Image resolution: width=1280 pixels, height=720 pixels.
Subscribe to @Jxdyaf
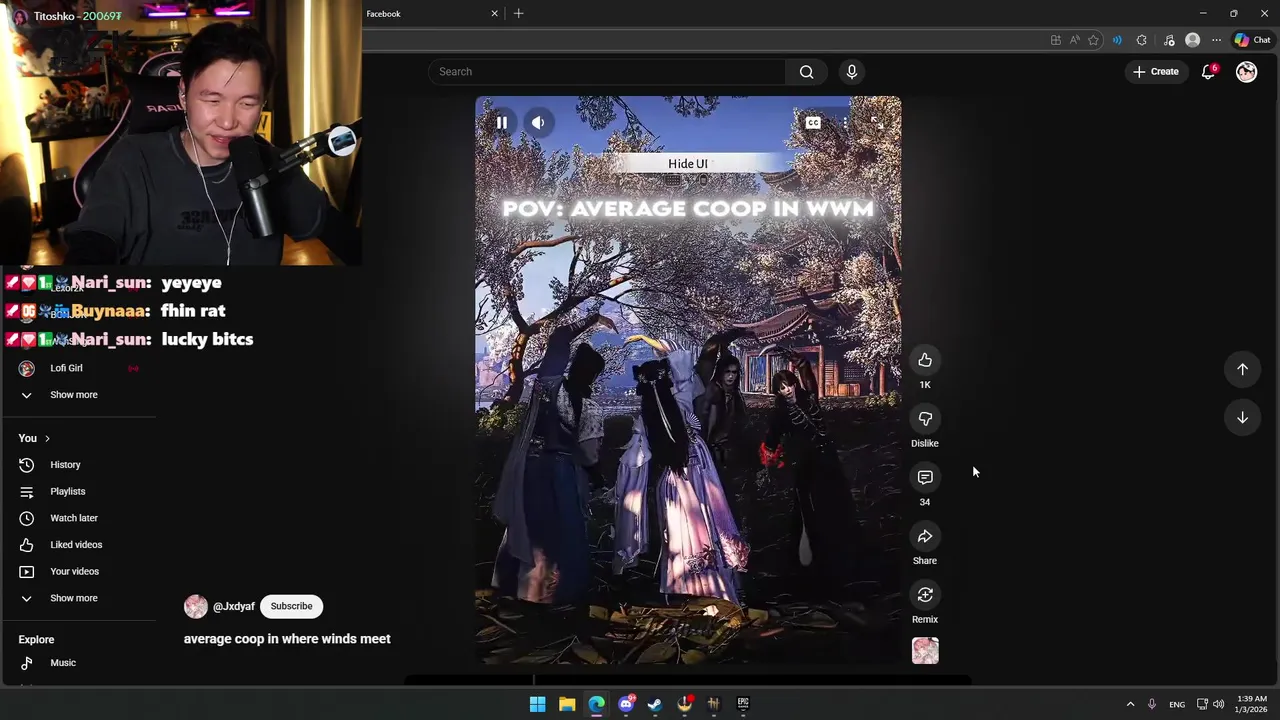click(x=291, y=606)
